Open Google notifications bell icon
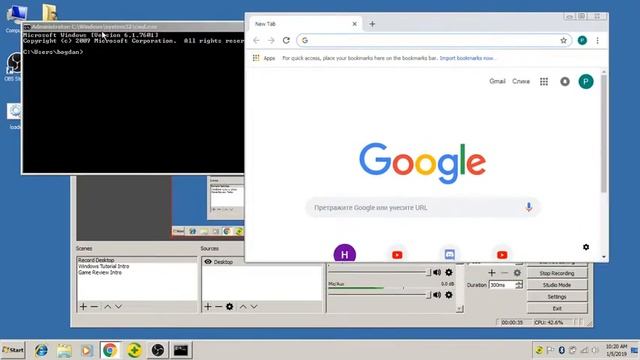The image size is (640, 360). click(x=564, y=82)
